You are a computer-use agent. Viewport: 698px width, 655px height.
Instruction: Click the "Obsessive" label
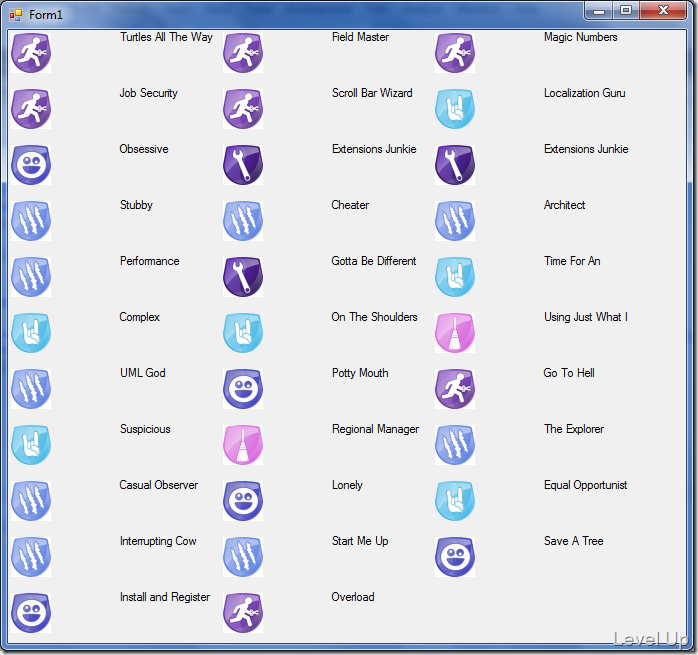point(144,149)
